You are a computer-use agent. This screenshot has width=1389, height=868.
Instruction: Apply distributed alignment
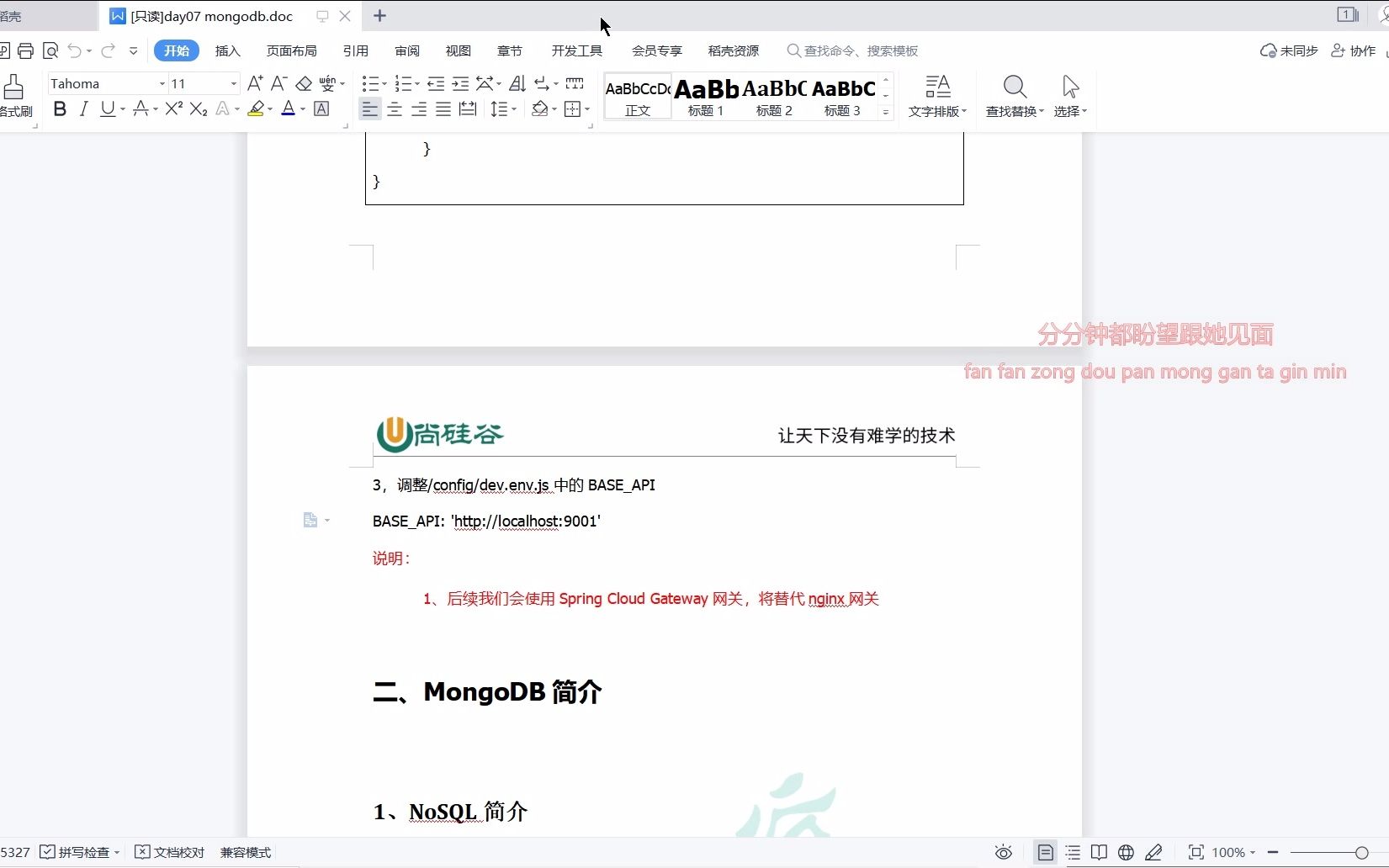[468, 108]
